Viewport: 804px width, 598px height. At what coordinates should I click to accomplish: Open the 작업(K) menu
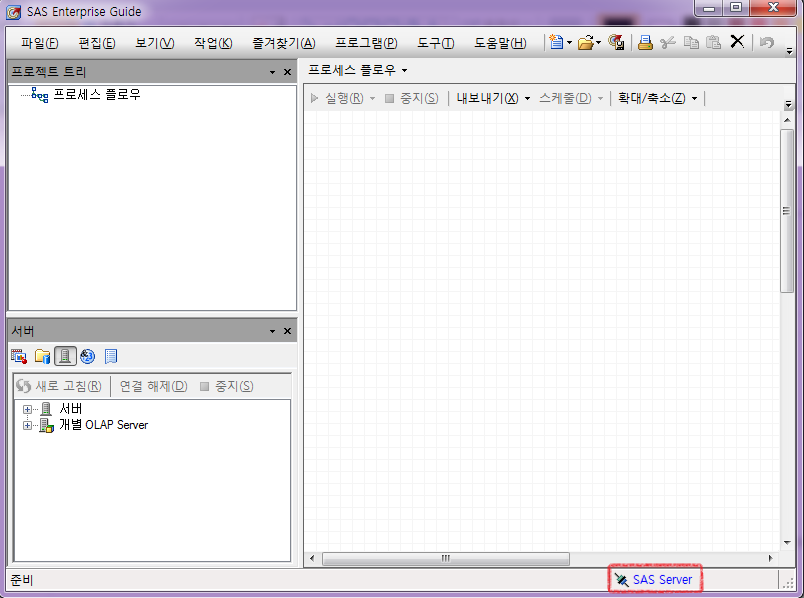click(213, 43)
